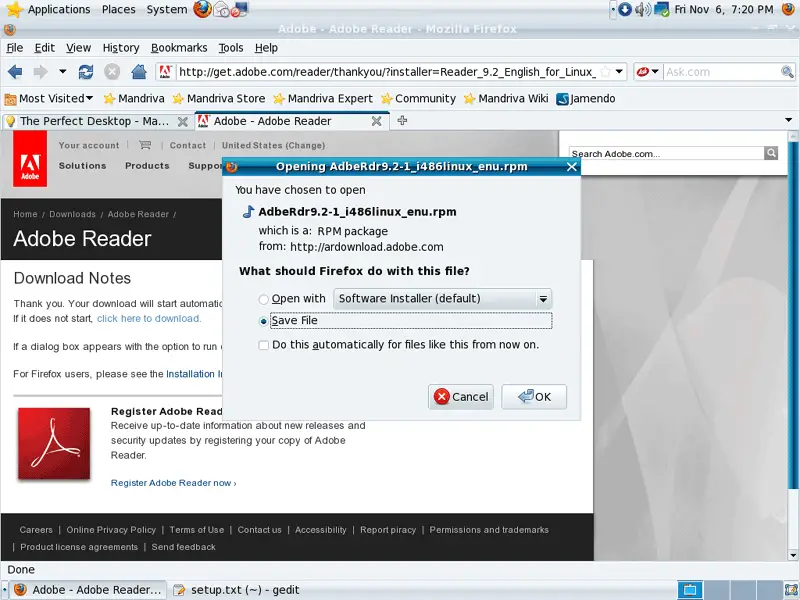Close the Opening AdbeRdr dialog
Screen dimensions: 800x600
point(571,167)
